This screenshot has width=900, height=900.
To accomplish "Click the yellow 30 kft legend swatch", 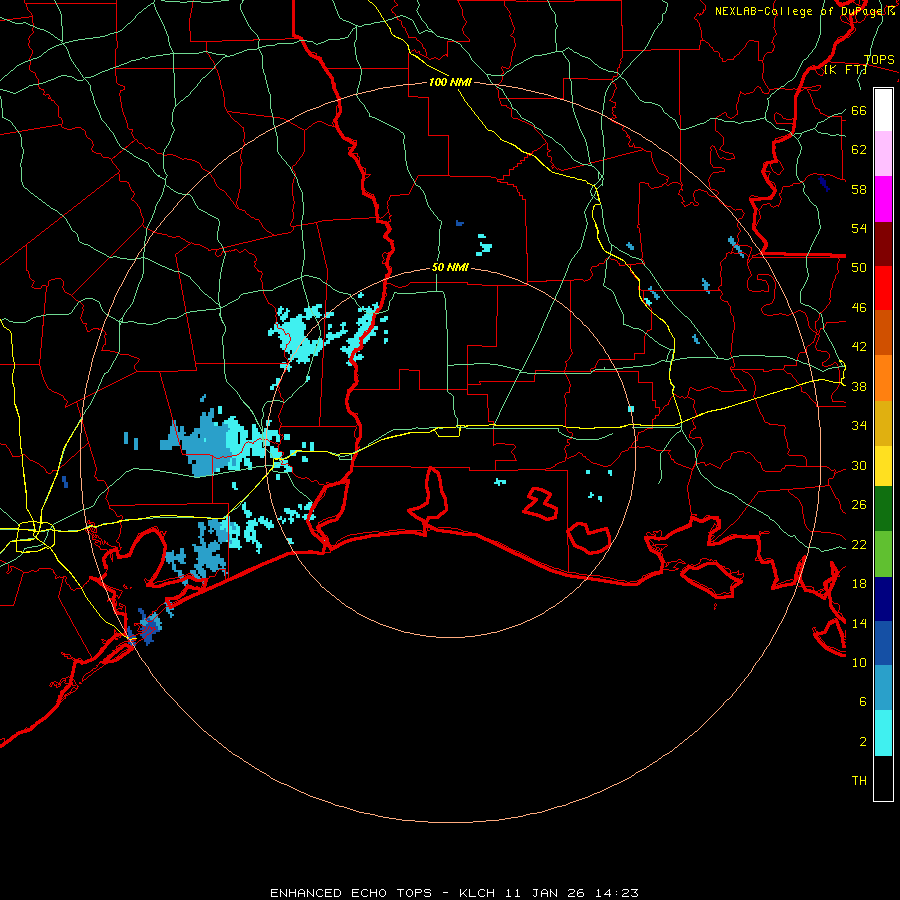I will [883, 465].
